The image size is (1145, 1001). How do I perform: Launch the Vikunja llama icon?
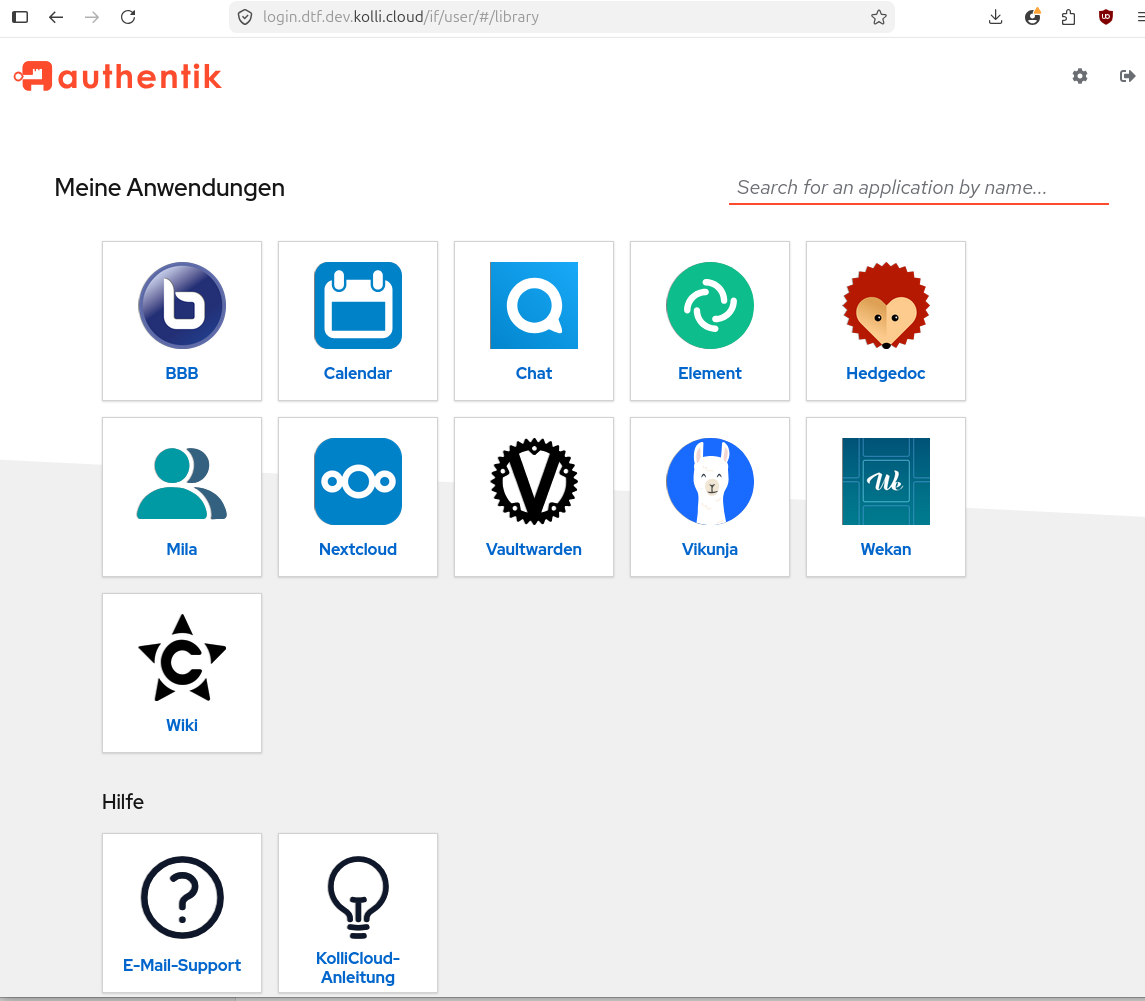tap(710, 481)
